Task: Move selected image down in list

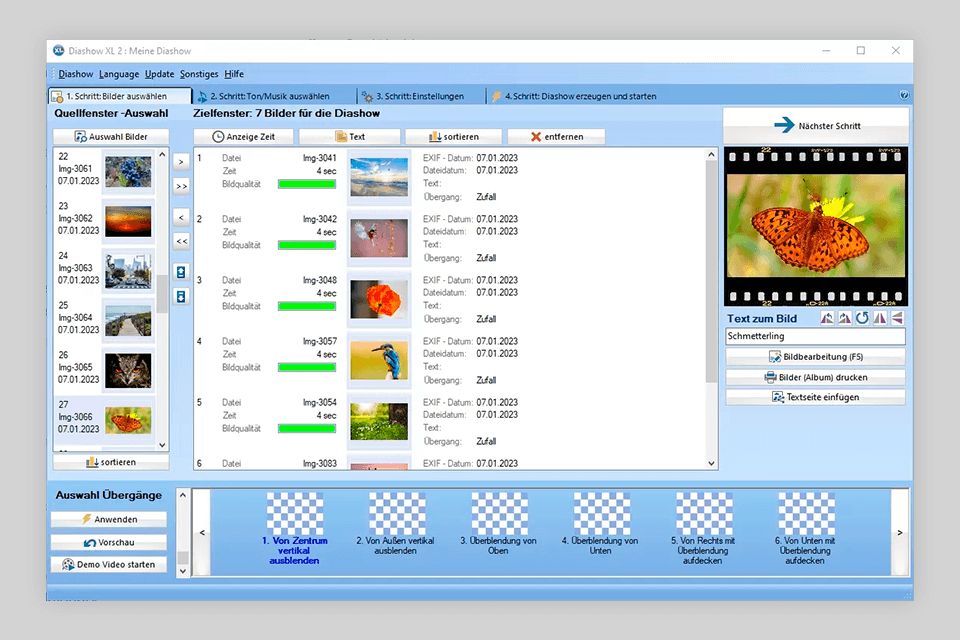Action: [x=181, y=296]
